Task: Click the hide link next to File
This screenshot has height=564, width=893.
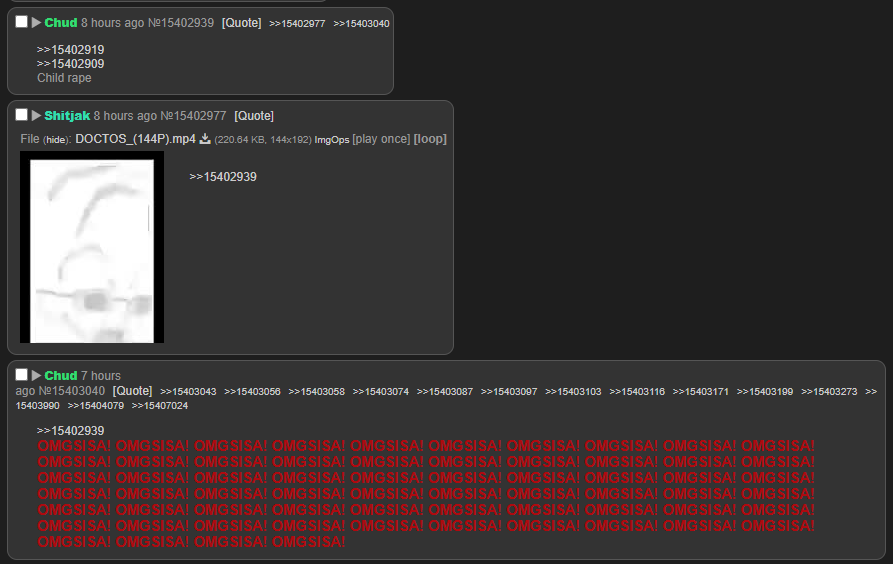Action: point(55,140)
